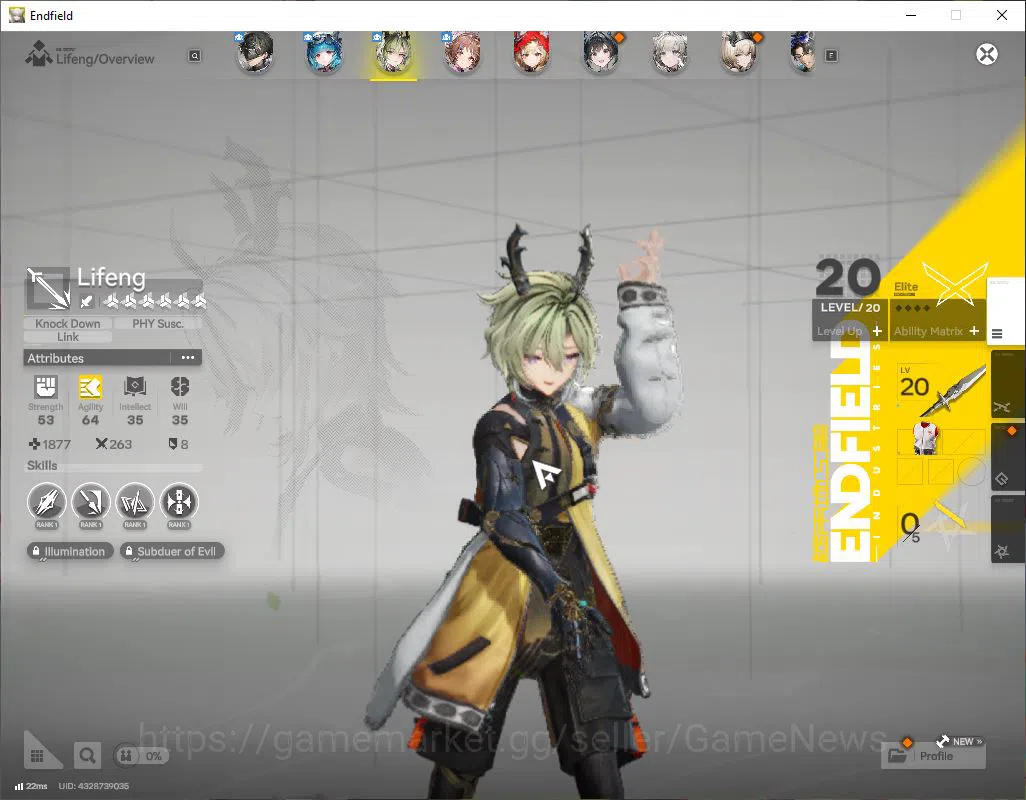Expand Attributes details with the ellipsis
The width and height of the screenshot is (1026, 800).
[188, 358]
